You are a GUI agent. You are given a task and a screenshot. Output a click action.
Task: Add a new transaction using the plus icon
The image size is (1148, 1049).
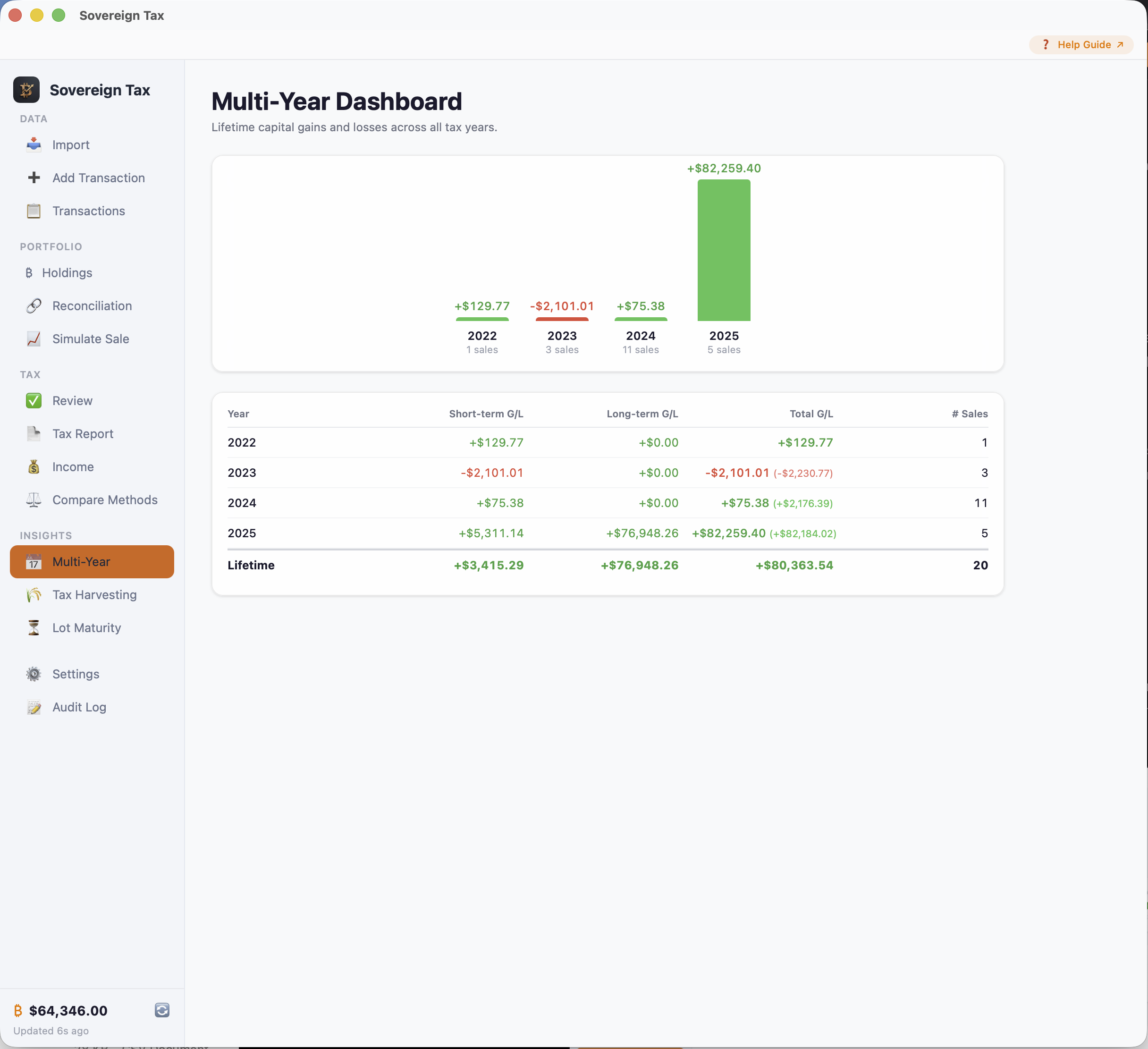click(x=98, y=178)
